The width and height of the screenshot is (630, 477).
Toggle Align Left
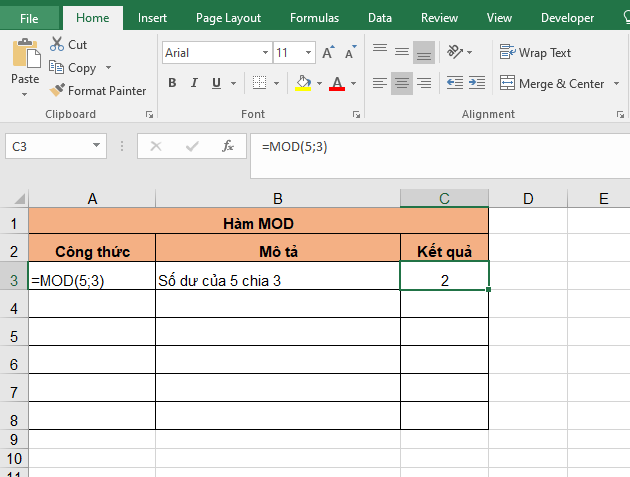tap(380, 83)
